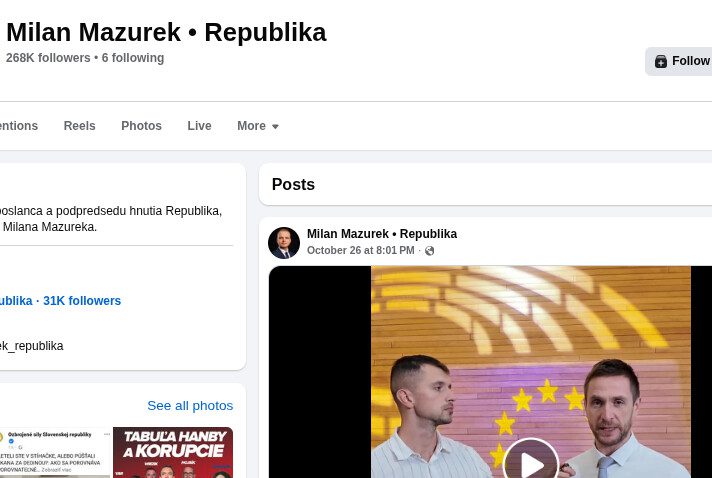Expand the More dropdown arrow
The width and height of the screenshot is (712, 478).
[x=275, y=127]
